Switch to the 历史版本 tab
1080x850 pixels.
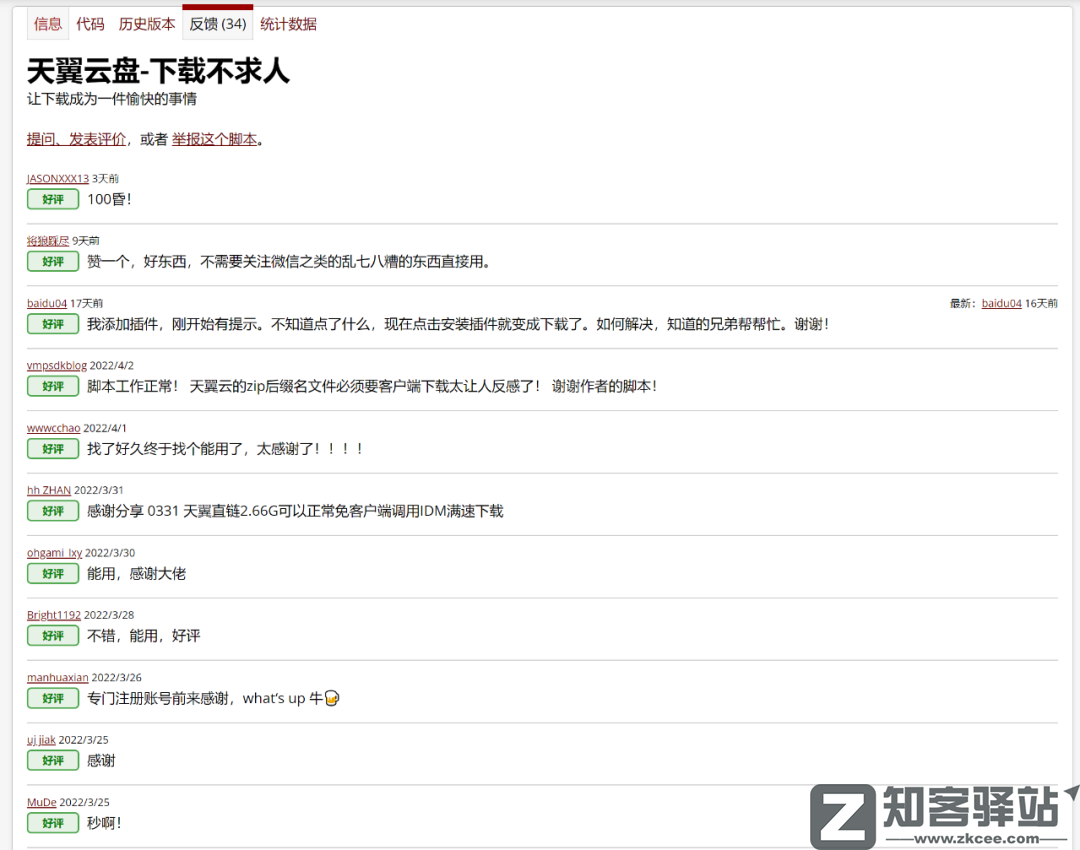pyautogui.click(x=146, y=23)
